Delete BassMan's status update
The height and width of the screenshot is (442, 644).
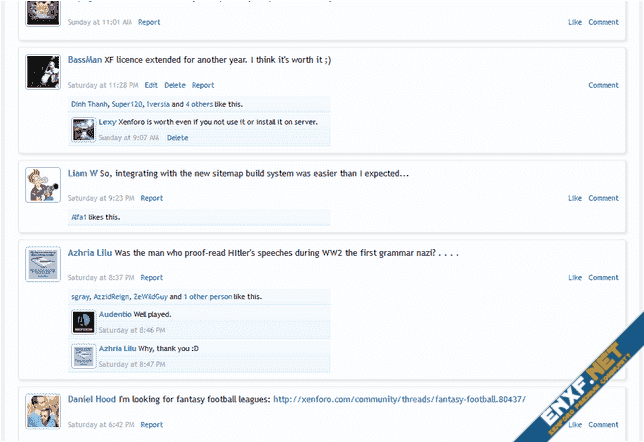click(x=175, y=85)
